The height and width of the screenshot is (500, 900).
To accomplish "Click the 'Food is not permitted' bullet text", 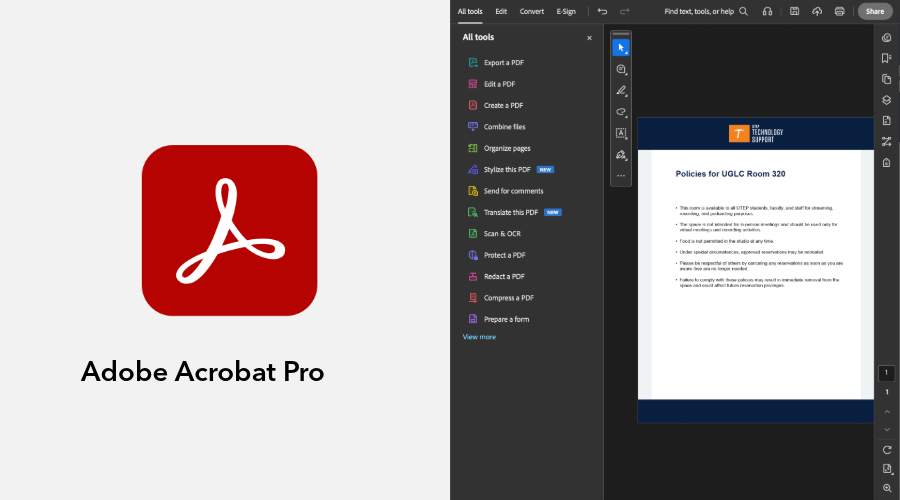I will (727, 241).
